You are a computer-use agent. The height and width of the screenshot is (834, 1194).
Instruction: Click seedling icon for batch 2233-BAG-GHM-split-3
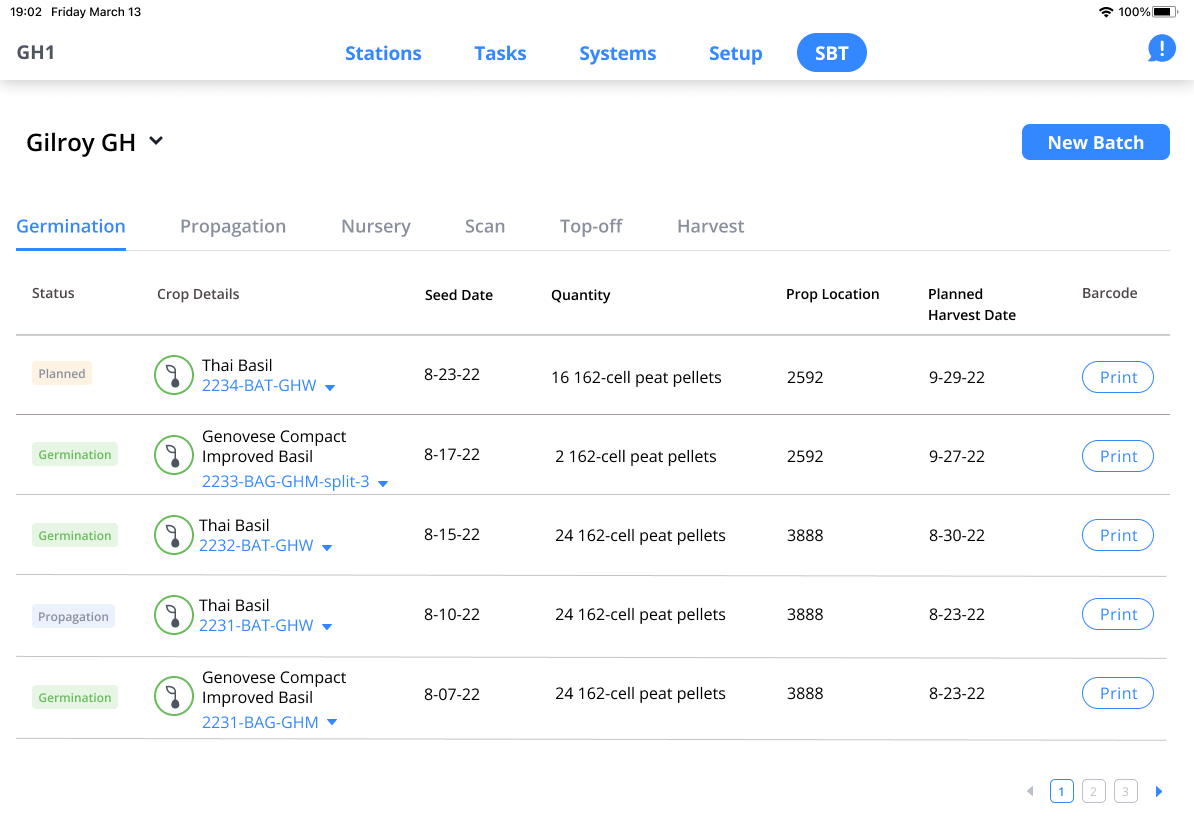[x=173, y=455]
